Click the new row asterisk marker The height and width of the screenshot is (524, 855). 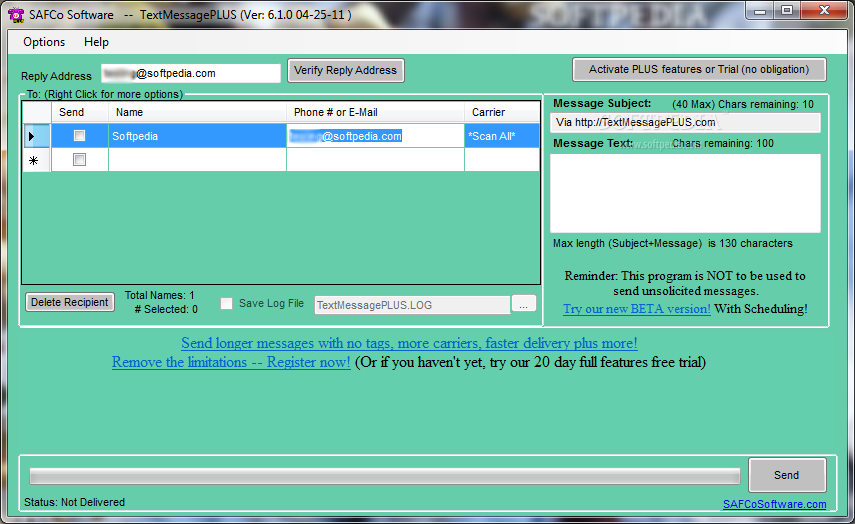coord(37,160)
